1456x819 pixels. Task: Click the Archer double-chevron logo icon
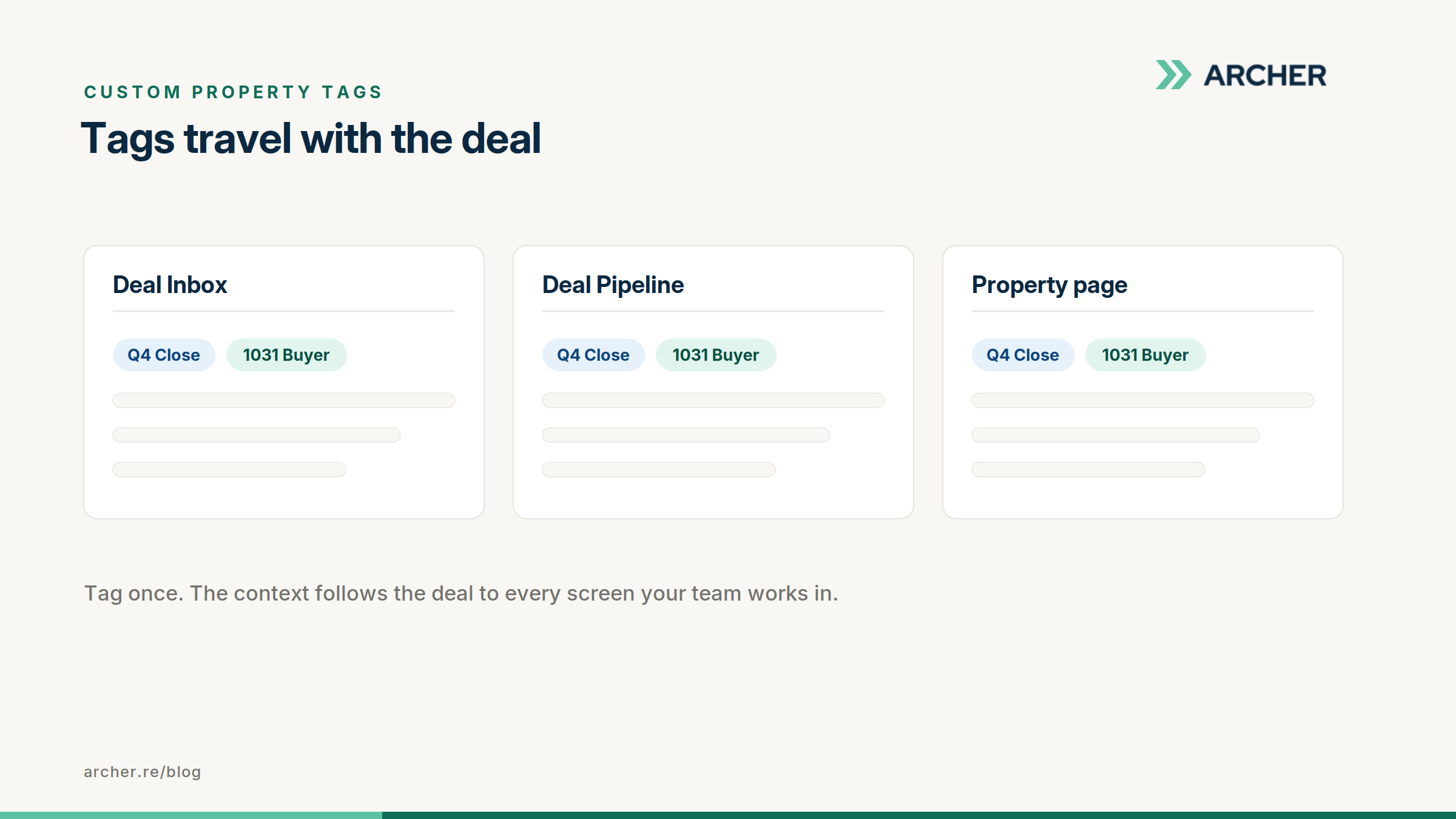[1173, 75]
